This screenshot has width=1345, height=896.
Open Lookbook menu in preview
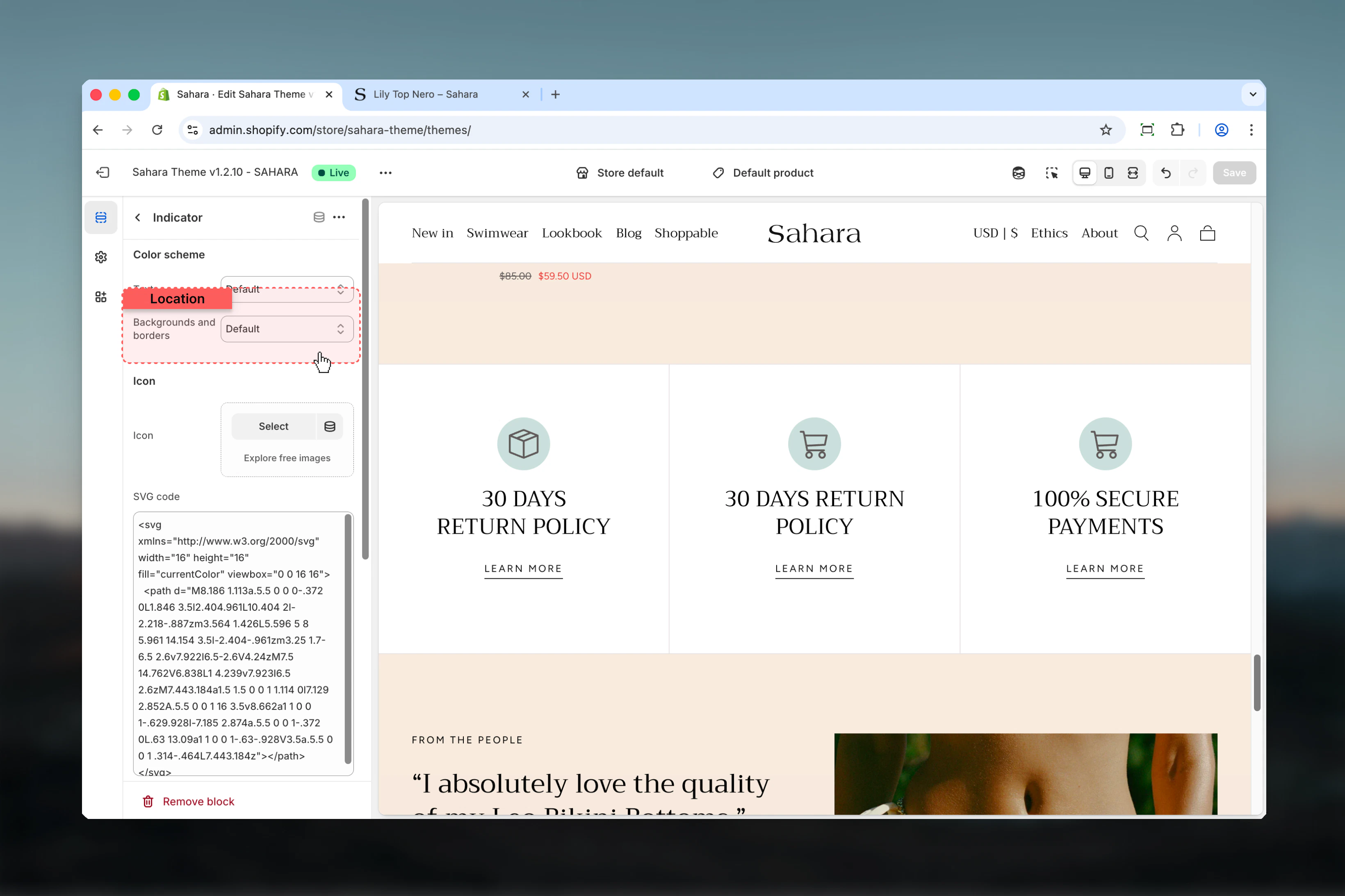(572, 232)
